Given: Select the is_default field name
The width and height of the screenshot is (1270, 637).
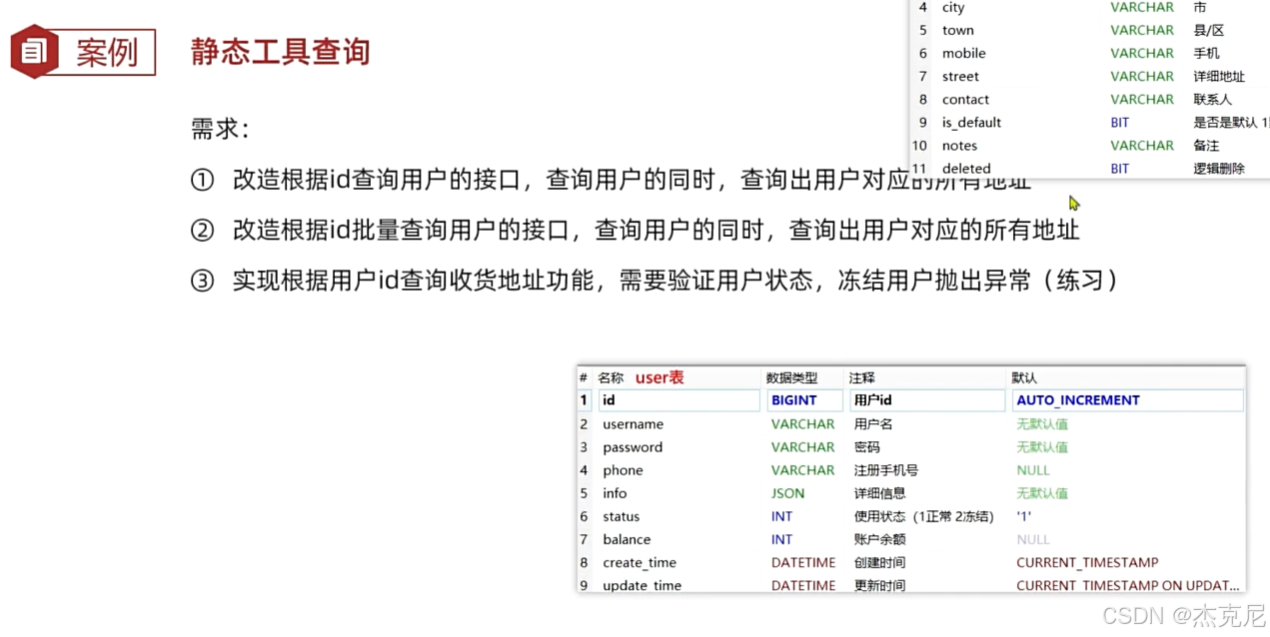Looking at the screenshot, I should [x=972, y=122].
